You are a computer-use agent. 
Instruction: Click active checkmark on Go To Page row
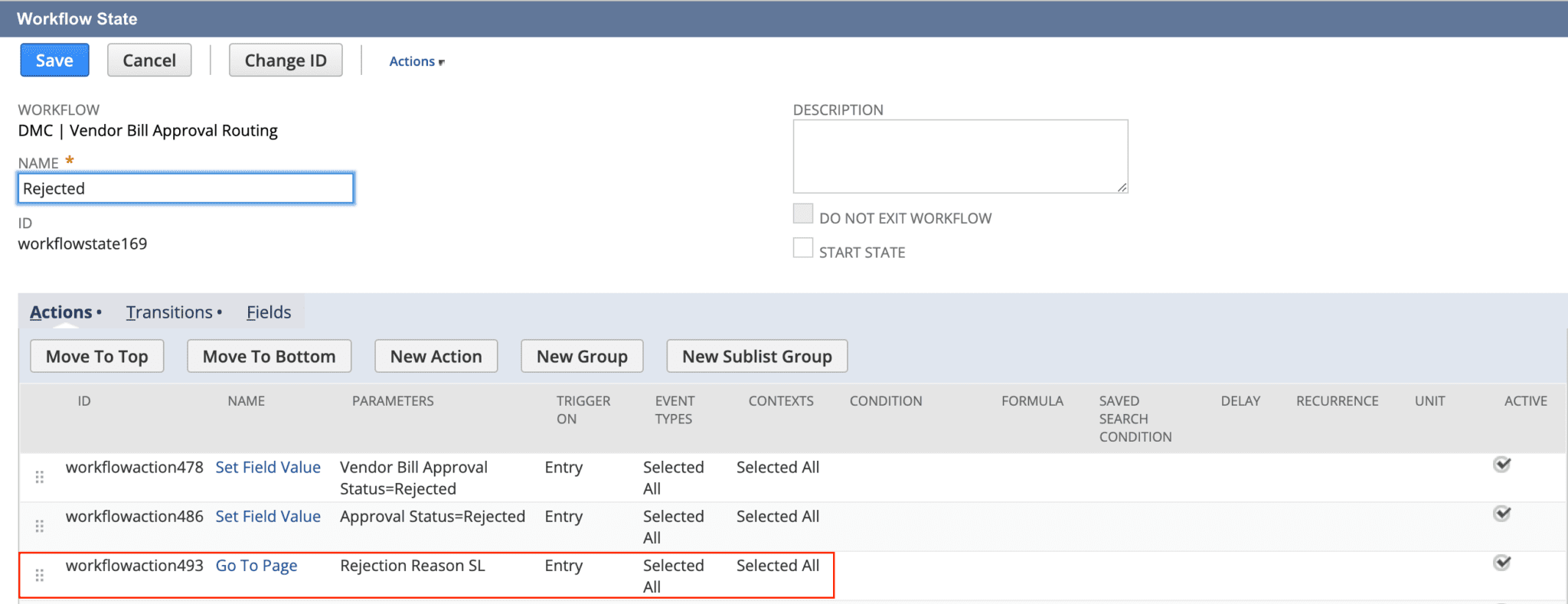(x=1501, y=563)
